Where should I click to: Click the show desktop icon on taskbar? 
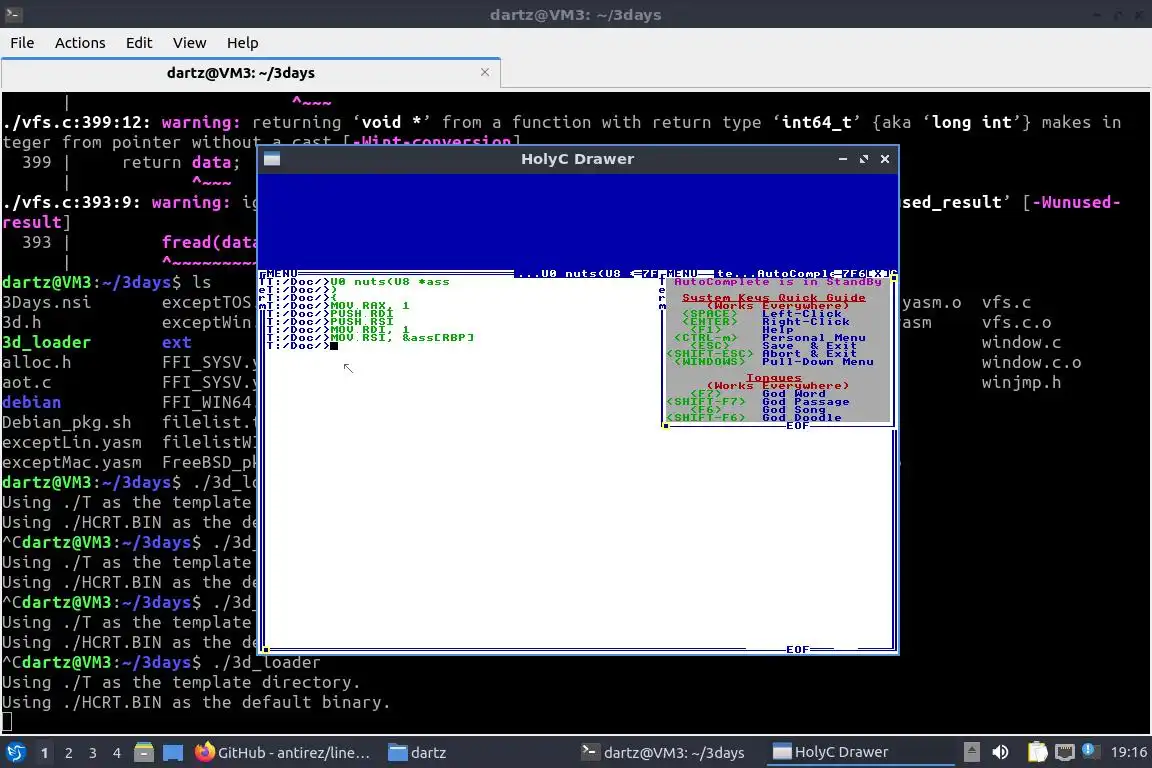[173, 753]
